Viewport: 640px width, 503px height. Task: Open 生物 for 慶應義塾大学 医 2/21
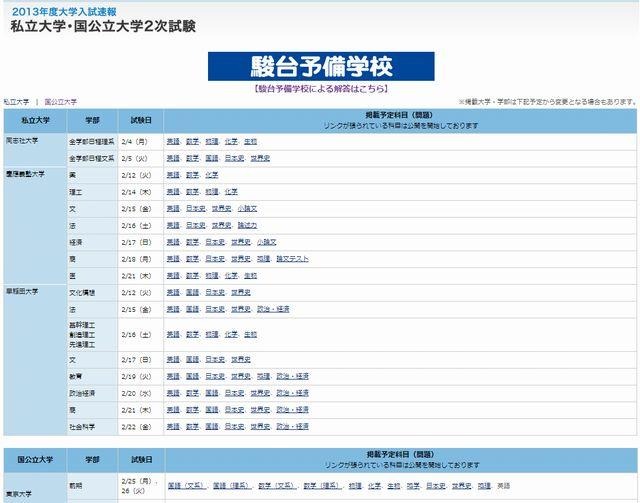(250, 276)
